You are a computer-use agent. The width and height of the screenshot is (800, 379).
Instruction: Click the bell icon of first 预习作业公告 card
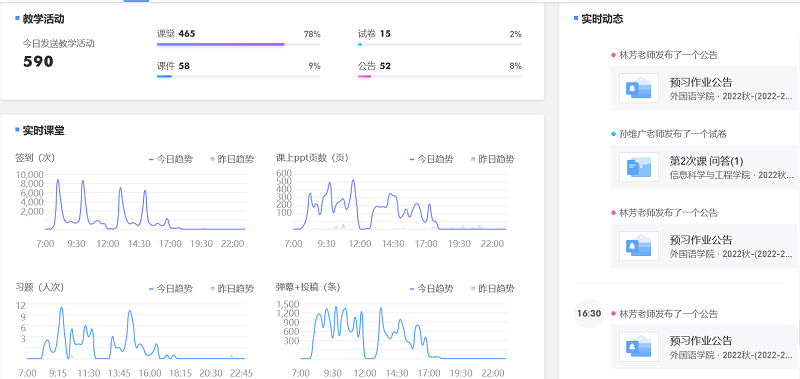coord(639,89)
